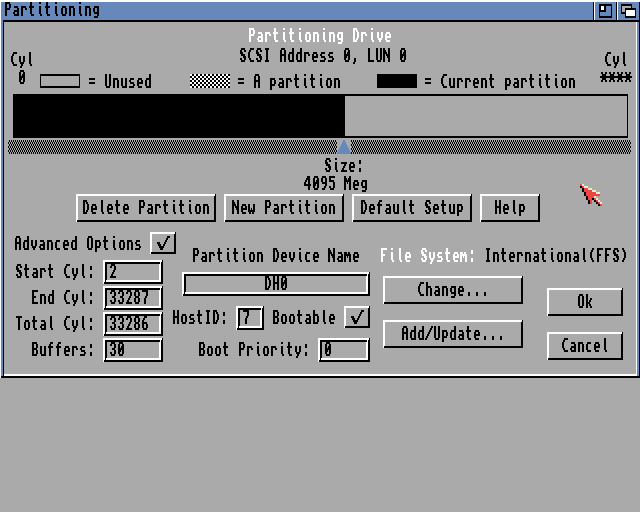The height and width of the screenshot is (512, 640).
Task: Click the DH0 partition device name field
Action: click(x=276, y=284)
